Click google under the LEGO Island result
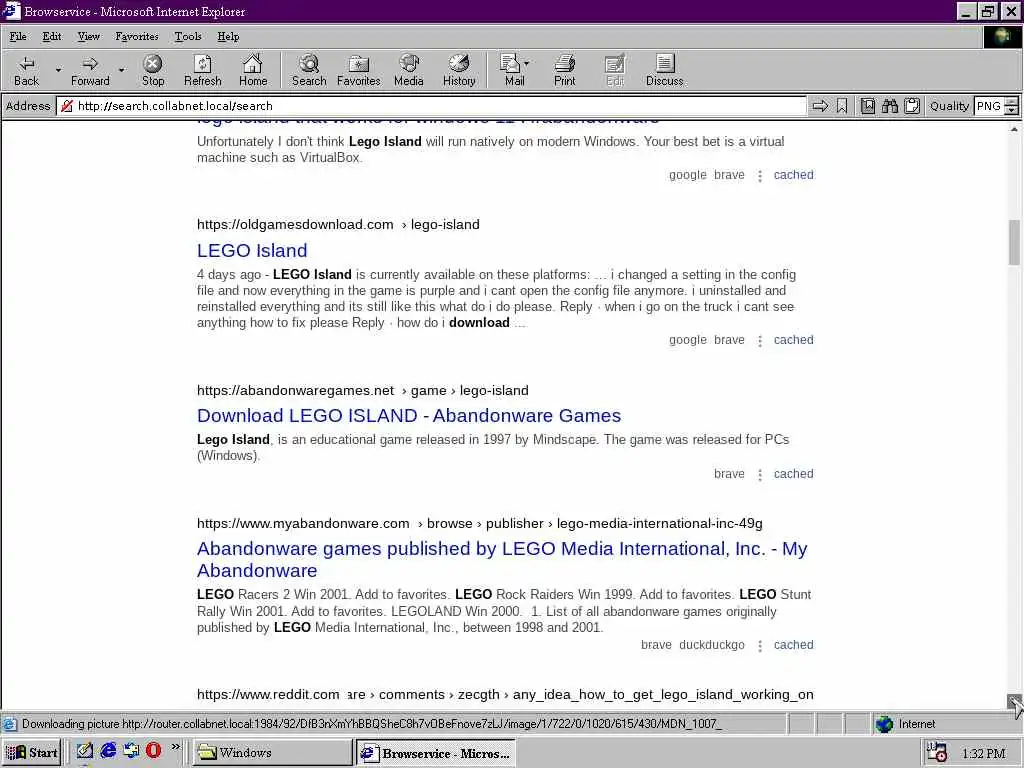 point(688,340)
